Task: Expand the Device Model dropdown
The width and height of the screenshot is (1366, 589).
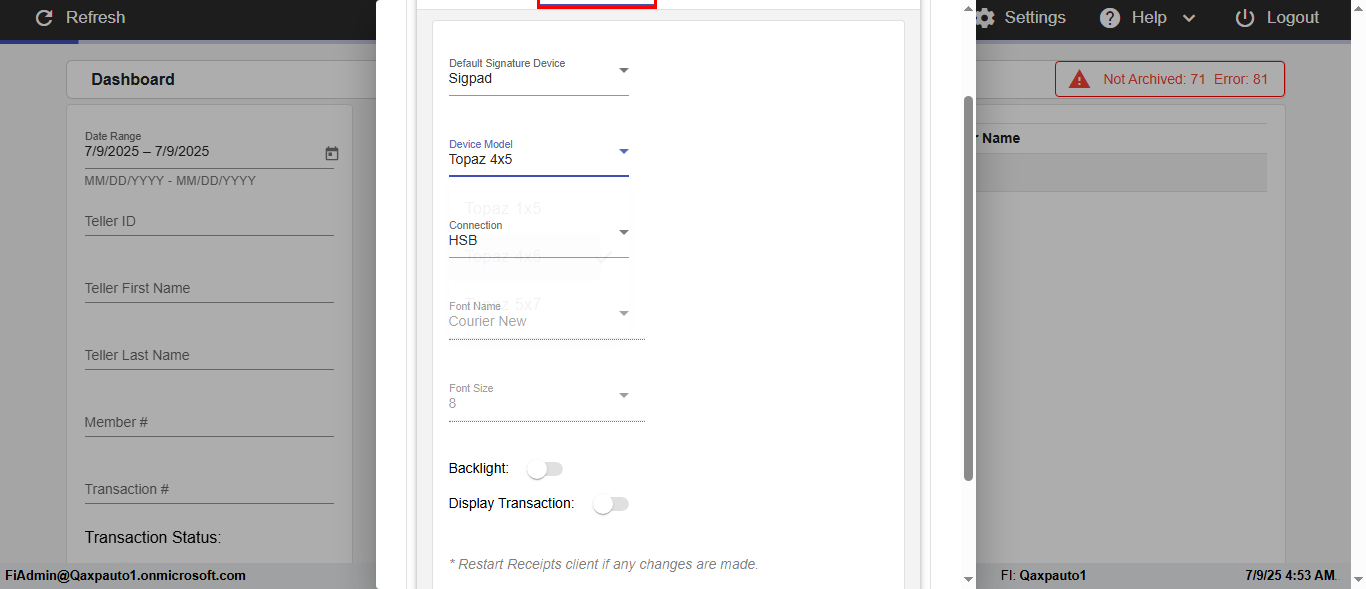Action: coord(538,153)
